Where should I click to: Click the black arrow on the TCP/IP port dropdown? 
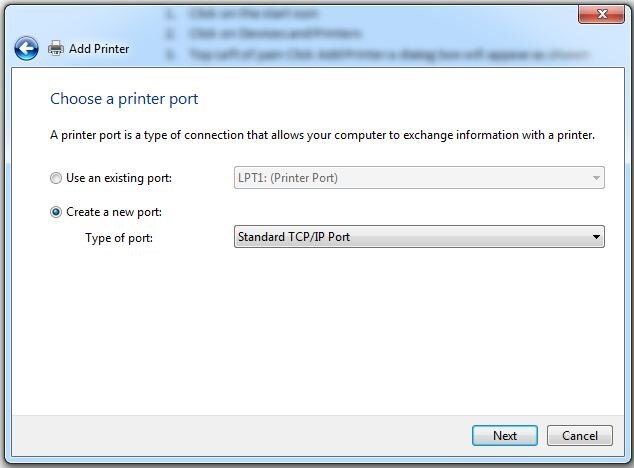point(596,237)
